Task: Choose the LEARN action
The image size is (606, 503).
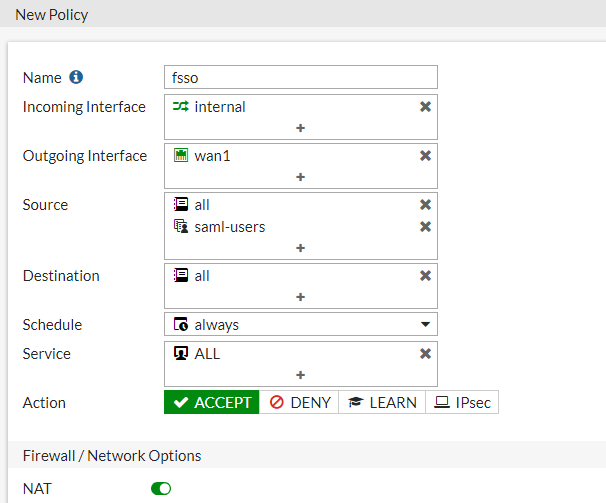Action: coord(382,402)
